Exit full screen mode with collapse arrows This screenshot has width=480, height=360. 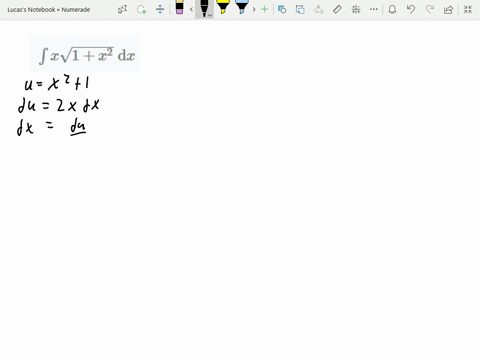coord(468,9)
